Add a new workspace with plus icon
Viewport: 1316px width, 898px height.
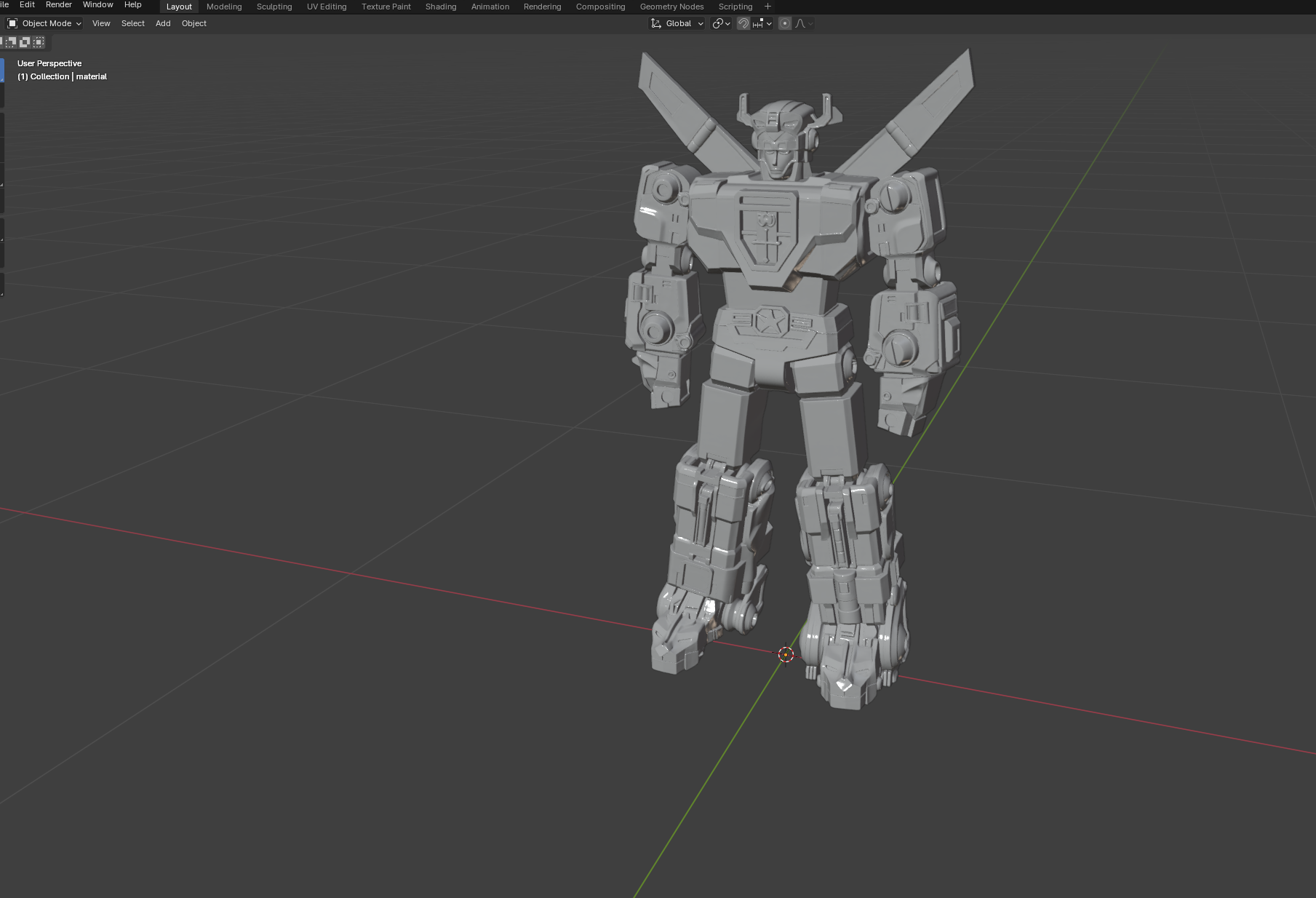(x=767, y=7)
